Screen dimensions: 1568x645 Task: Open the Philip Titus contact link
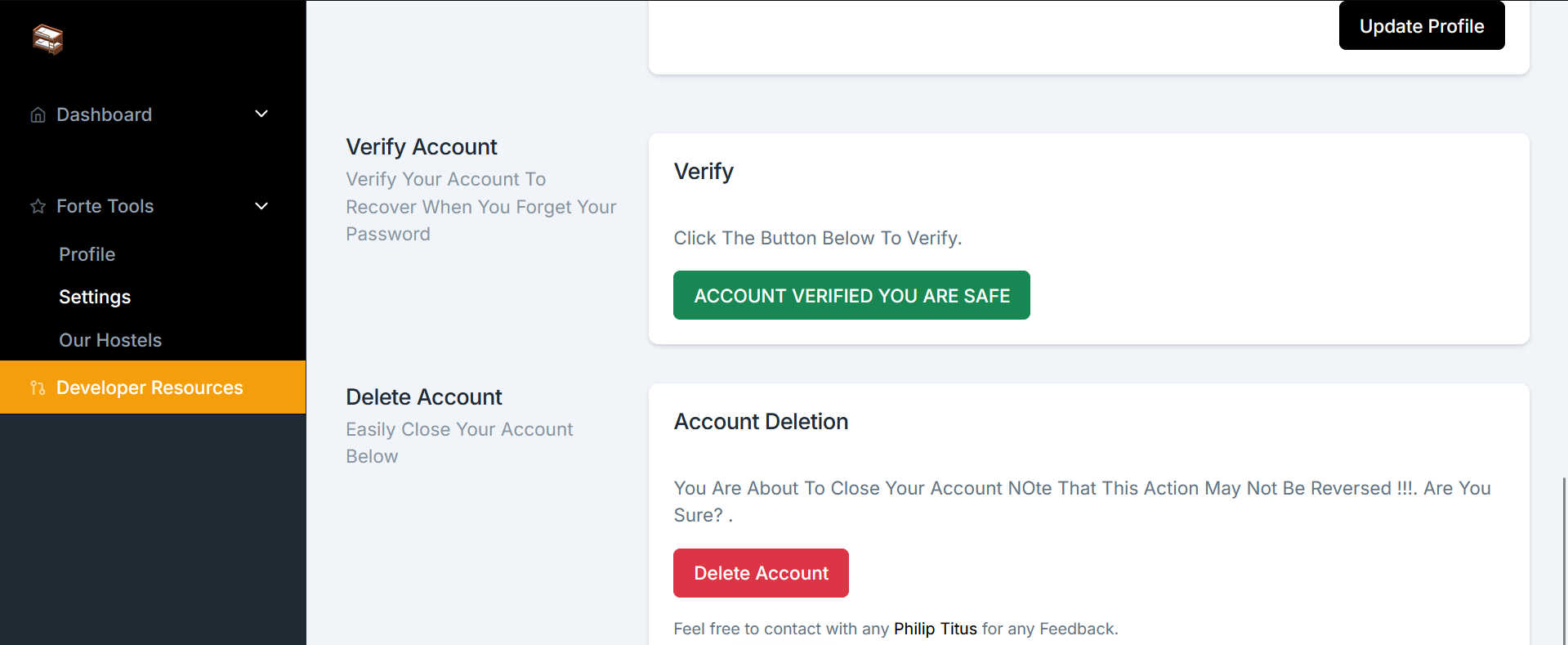[935, 629]
